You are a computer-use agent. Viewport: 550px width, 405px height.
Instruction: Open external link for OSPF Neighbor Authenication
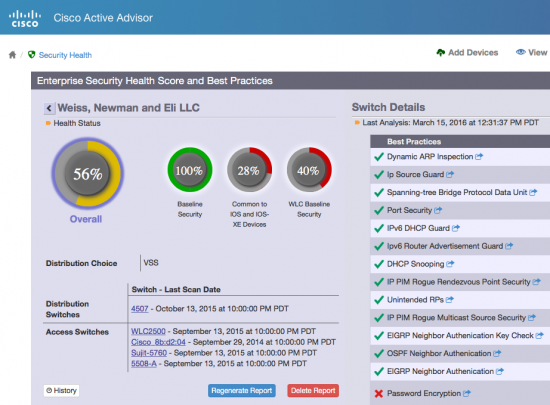(497, 353)
